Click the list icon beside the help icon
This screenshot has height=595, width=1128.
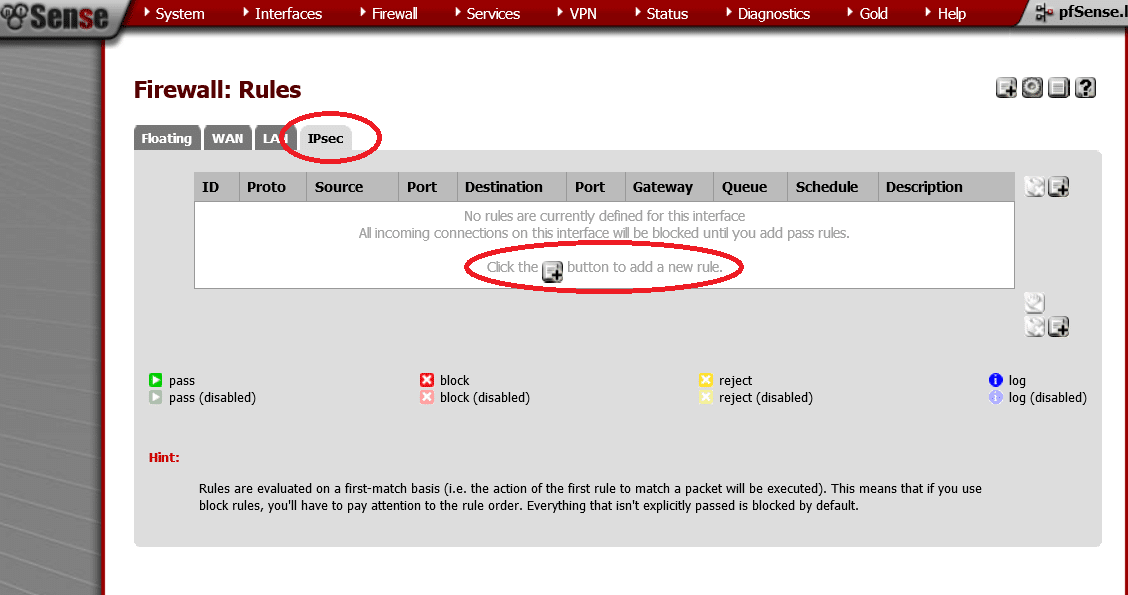[x=1059, y=88]
